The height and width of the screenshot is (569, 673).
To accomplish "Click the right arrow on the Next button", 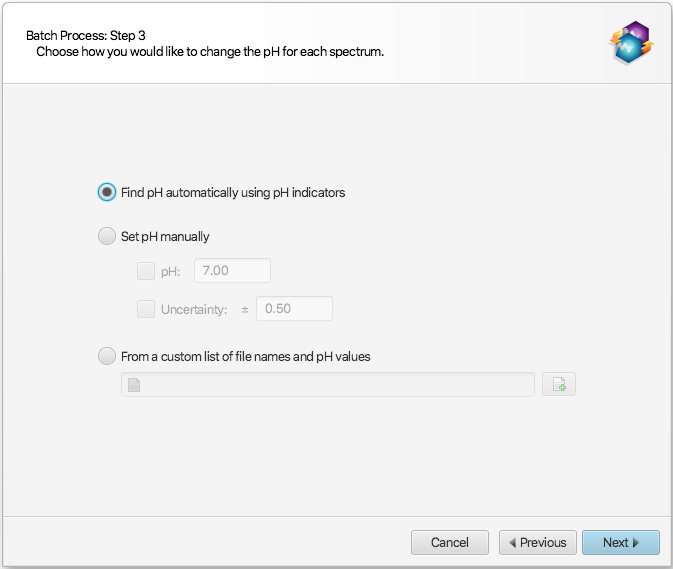I will (x=636, y=543).
